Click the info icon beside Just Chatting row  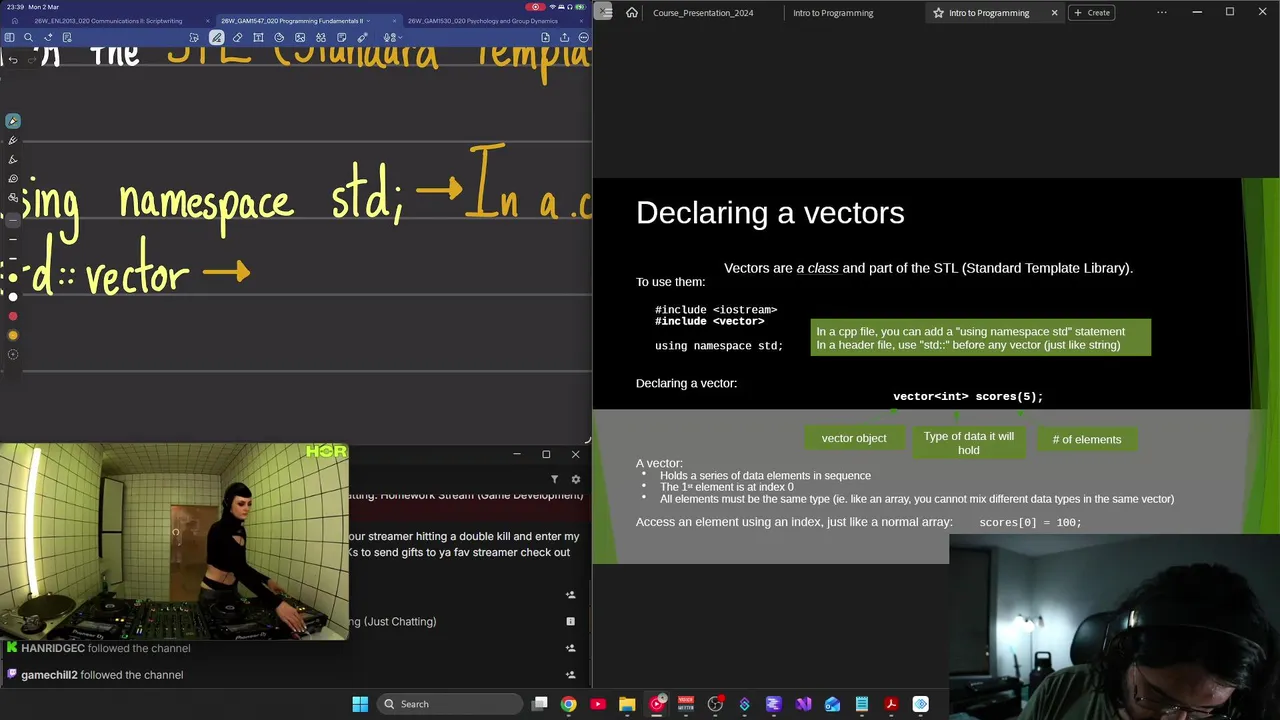coord(570,621)
